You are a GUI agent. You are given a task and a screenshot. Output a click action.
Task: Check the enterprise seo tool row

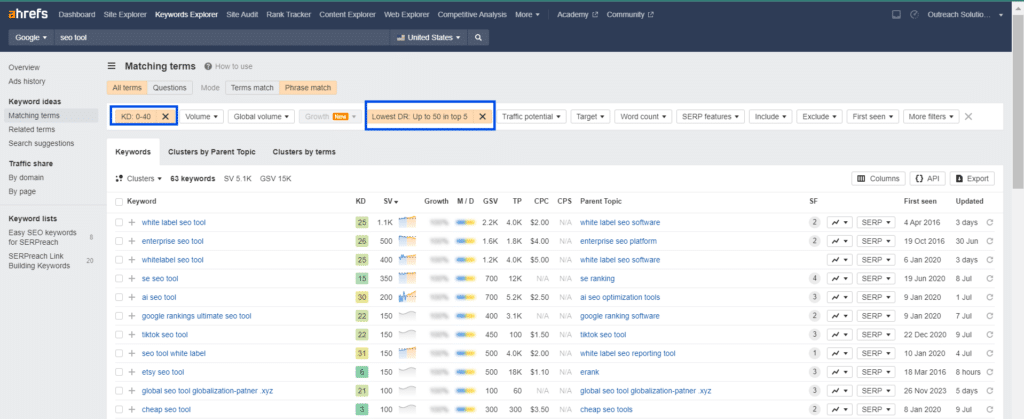click(119, 241)
